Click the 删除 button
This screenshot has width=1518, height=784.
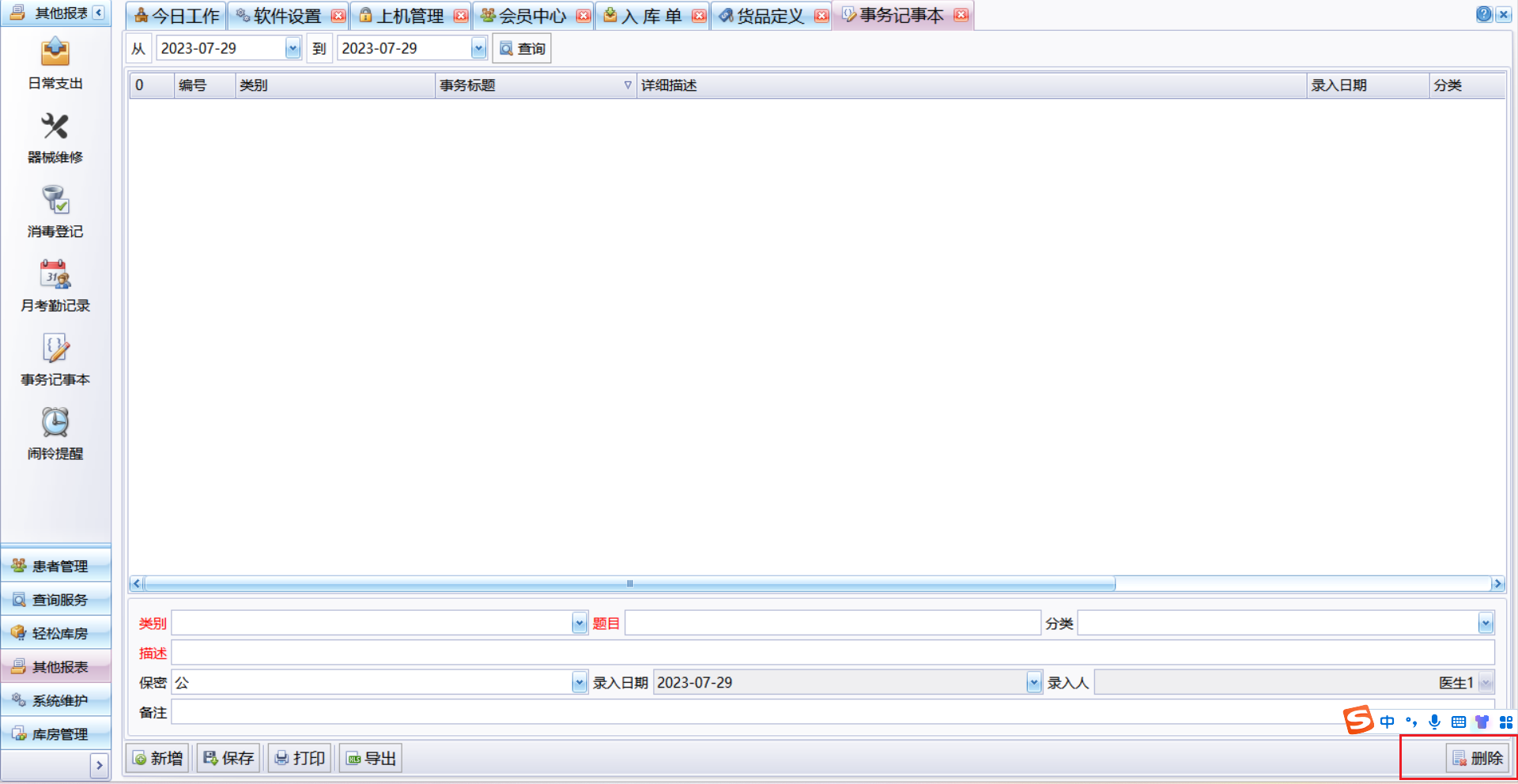[1478, 758]
